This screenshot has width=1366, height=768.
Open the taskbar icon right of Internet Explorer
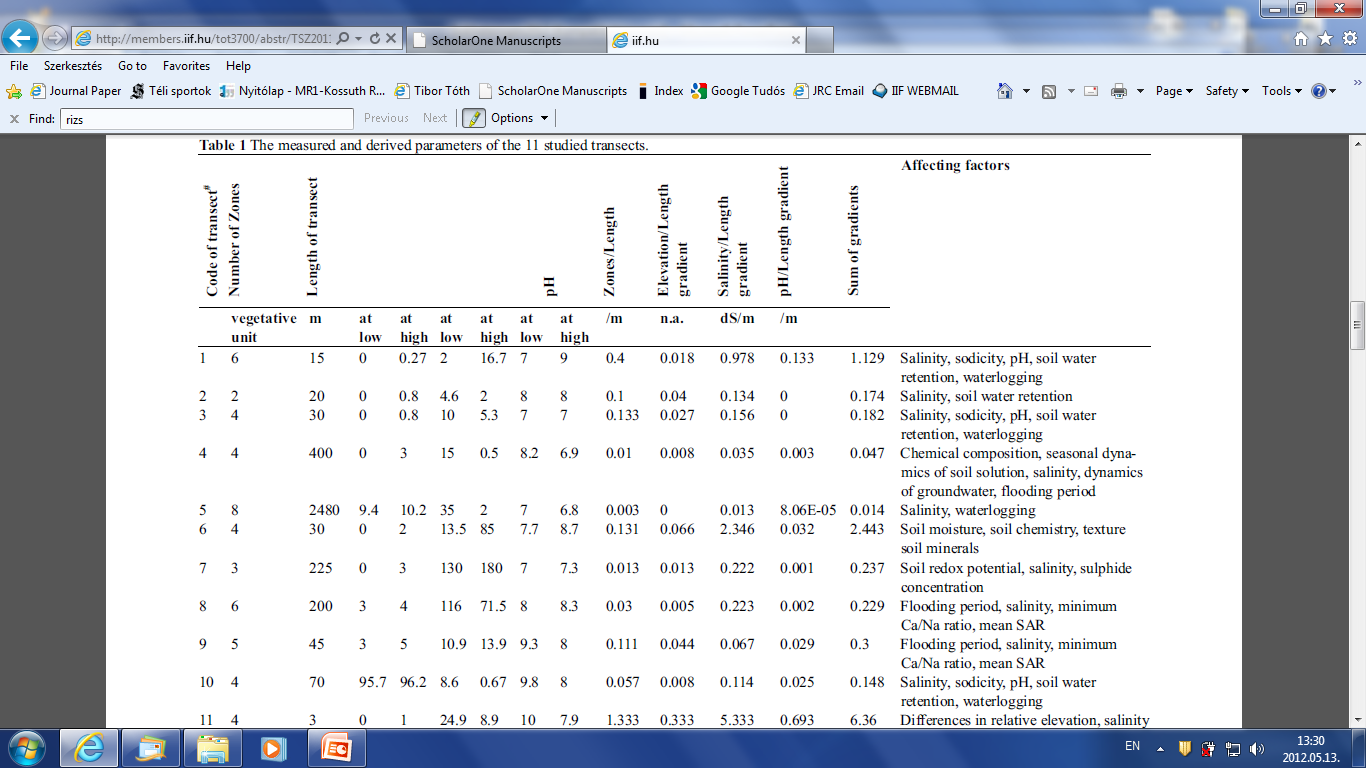click(151, 748)
